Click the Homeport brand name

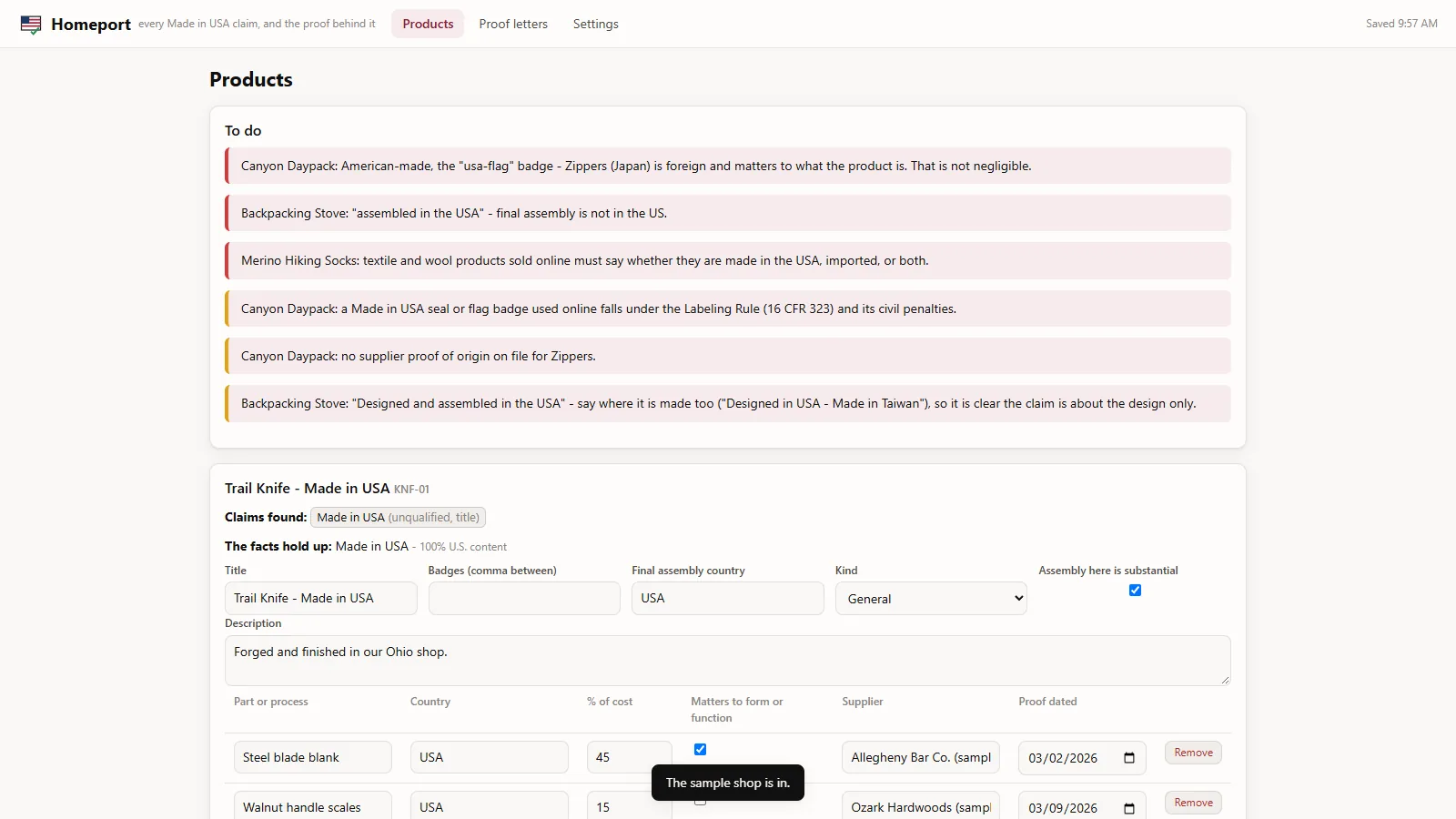[91, 25]
